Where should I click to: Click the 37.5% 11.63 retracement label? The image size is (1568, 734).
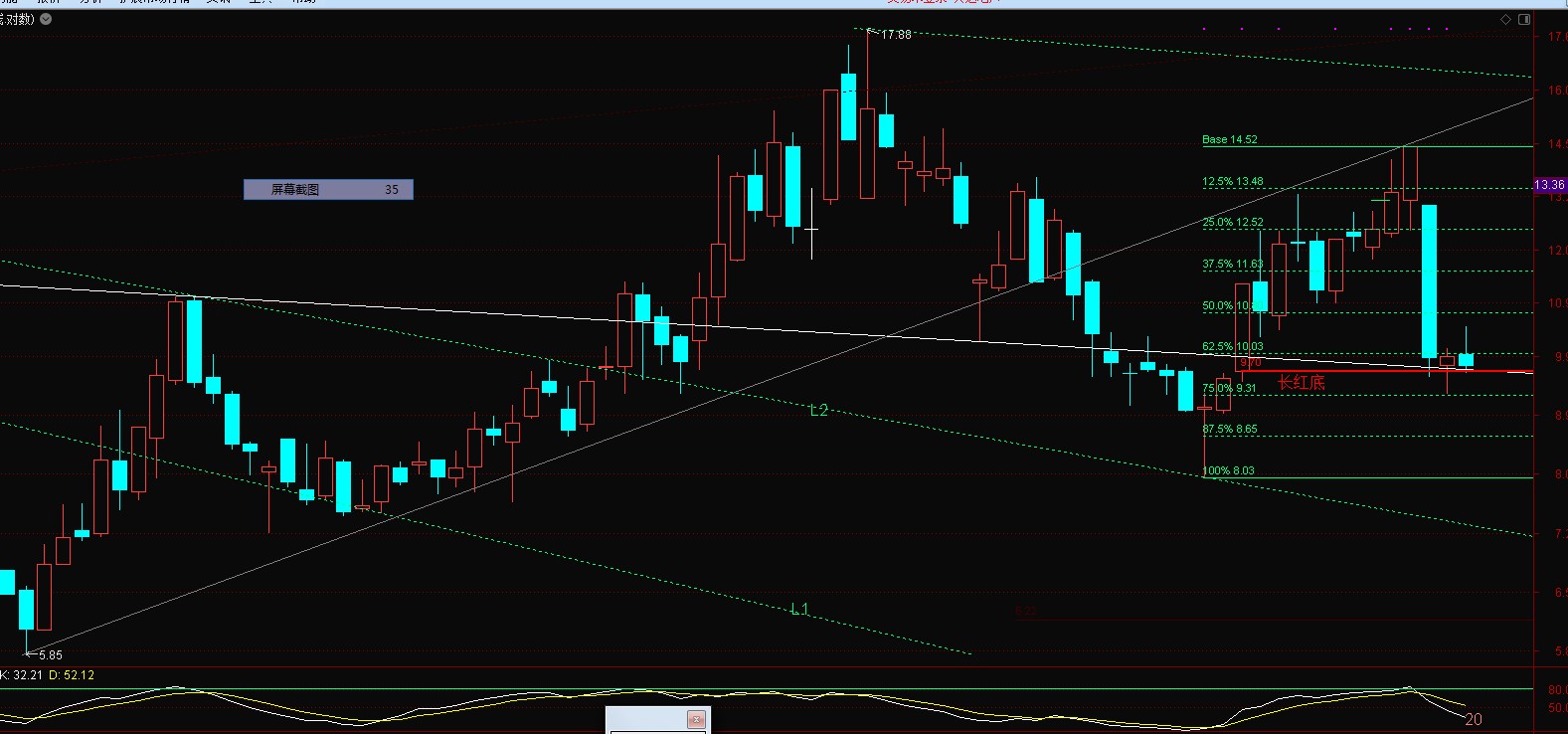tap(1233, 265)
